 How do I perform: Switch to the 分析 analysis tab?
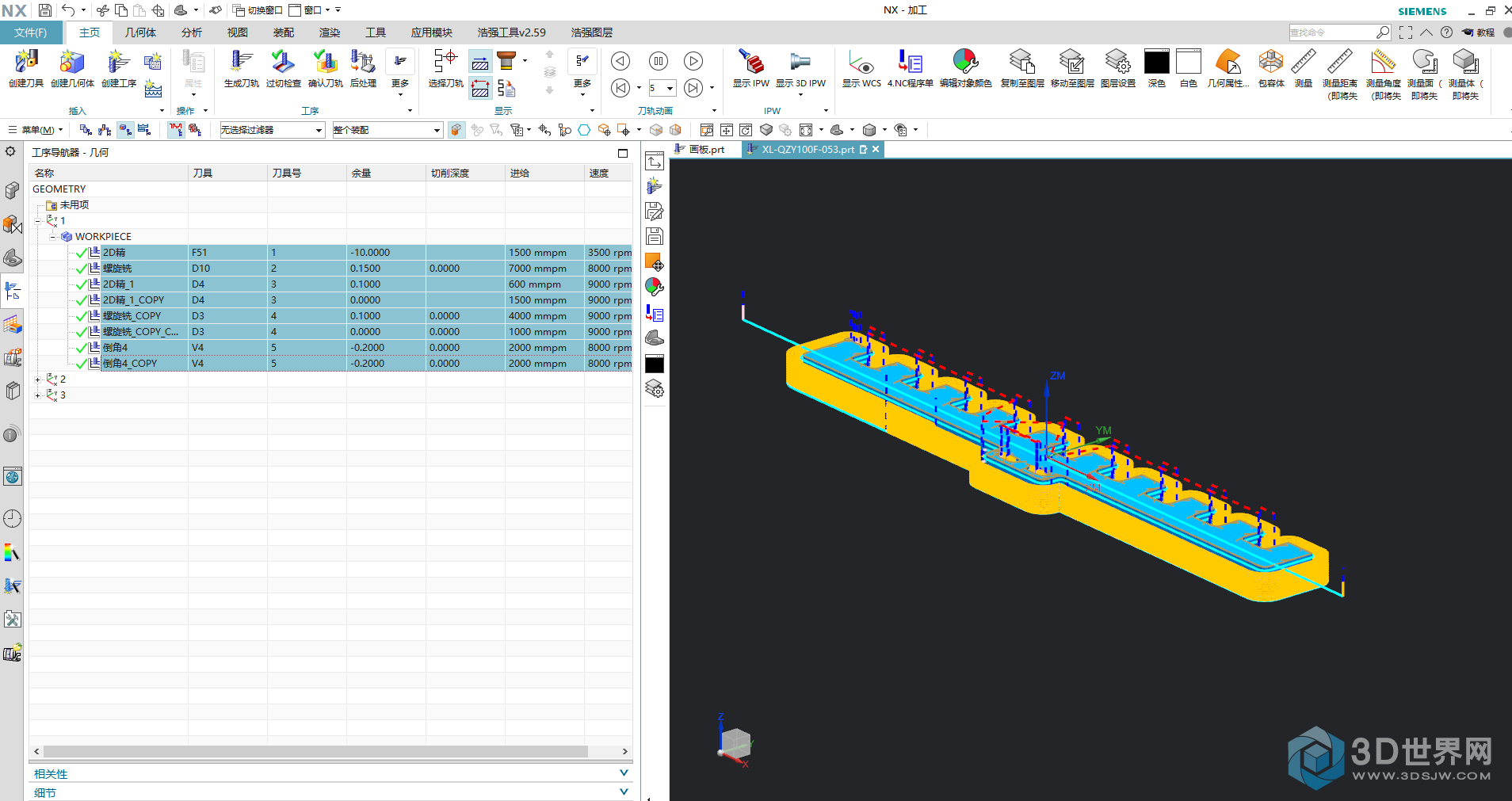pos(192,32)
